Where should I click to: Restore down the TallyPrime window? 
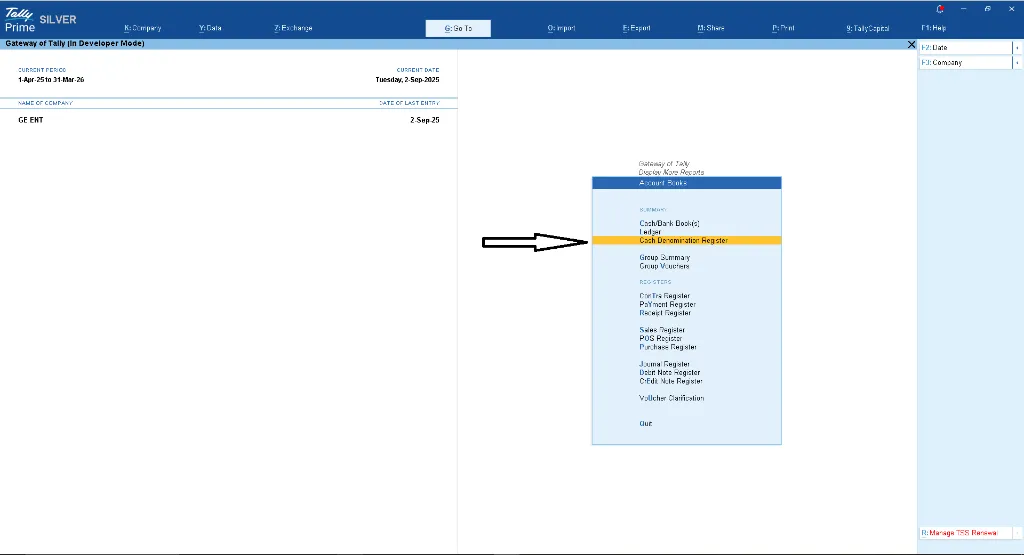[987, 9]
